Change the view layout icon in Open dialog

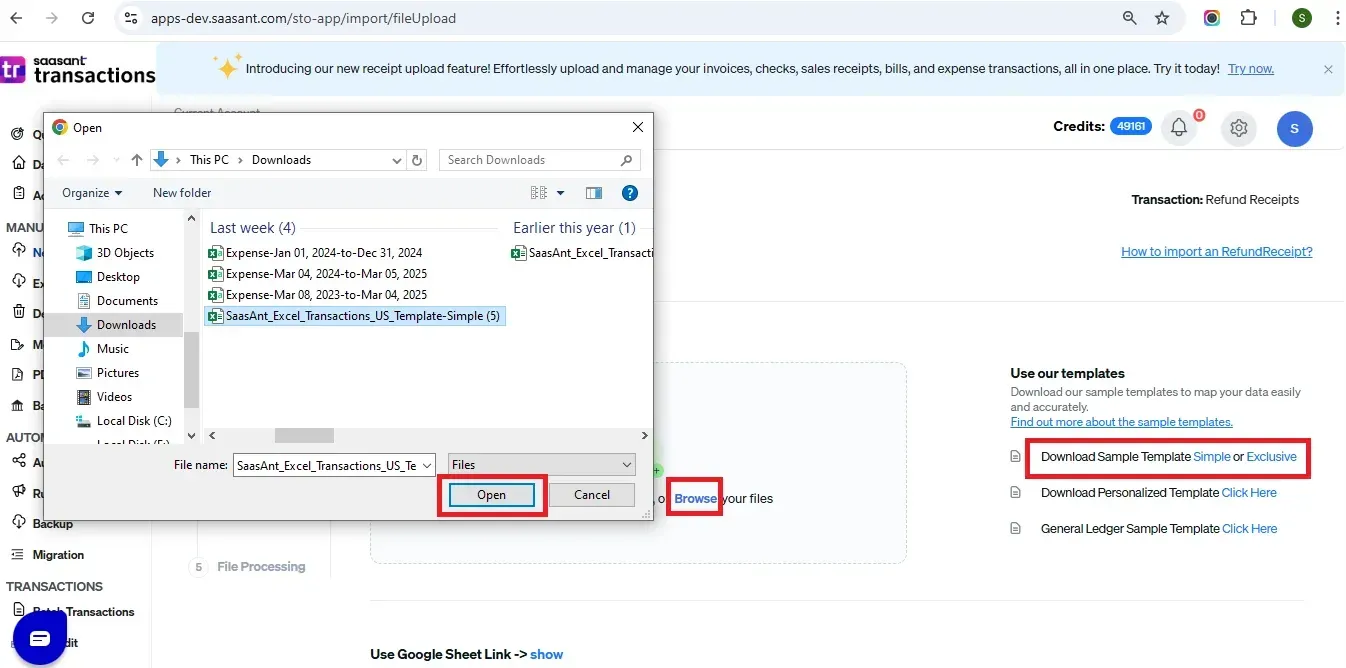point(539,193)
